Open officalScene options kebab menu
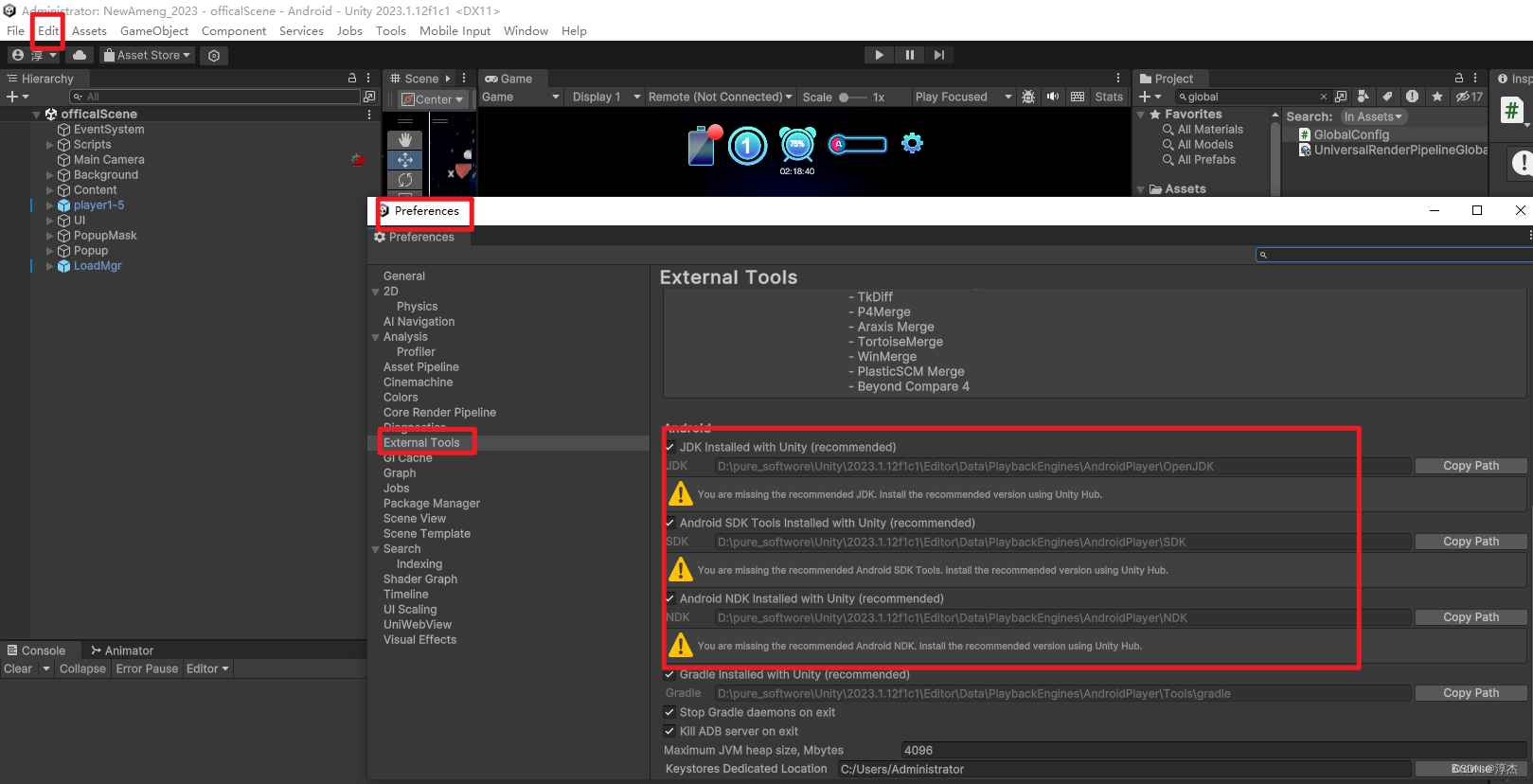This screenshot has width=1533, height=784. point(369,114)
